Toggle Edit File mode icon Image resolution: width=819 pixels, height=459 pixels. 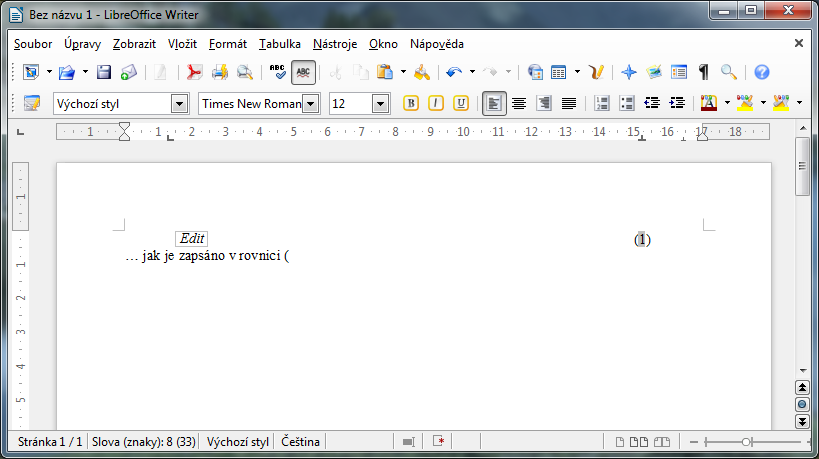pyautogui.click(x=160, y=72)
